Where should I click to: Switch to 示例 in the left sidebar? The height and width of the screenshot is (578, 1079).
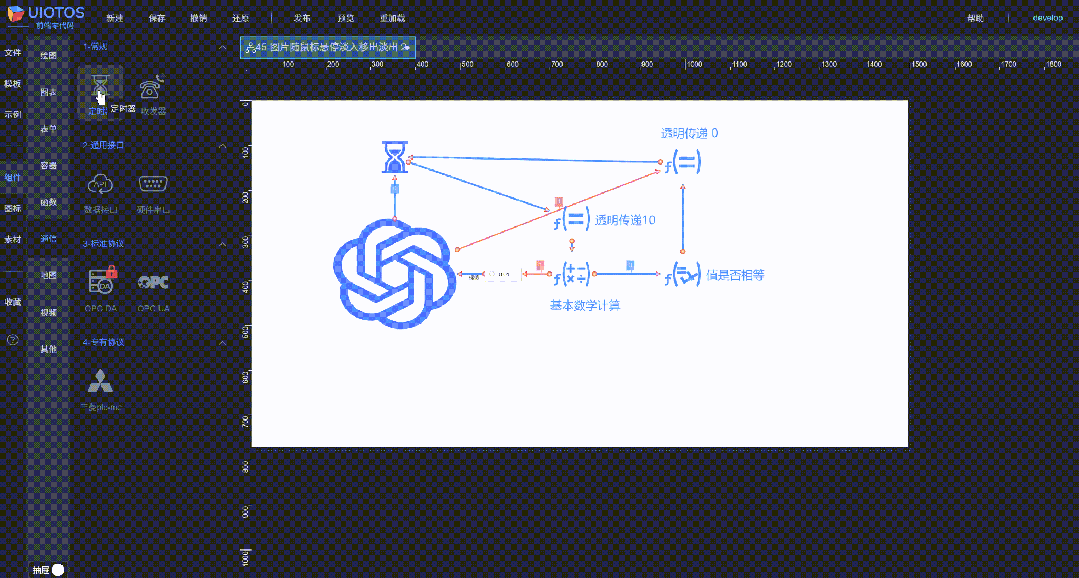[x=12, y=115]
